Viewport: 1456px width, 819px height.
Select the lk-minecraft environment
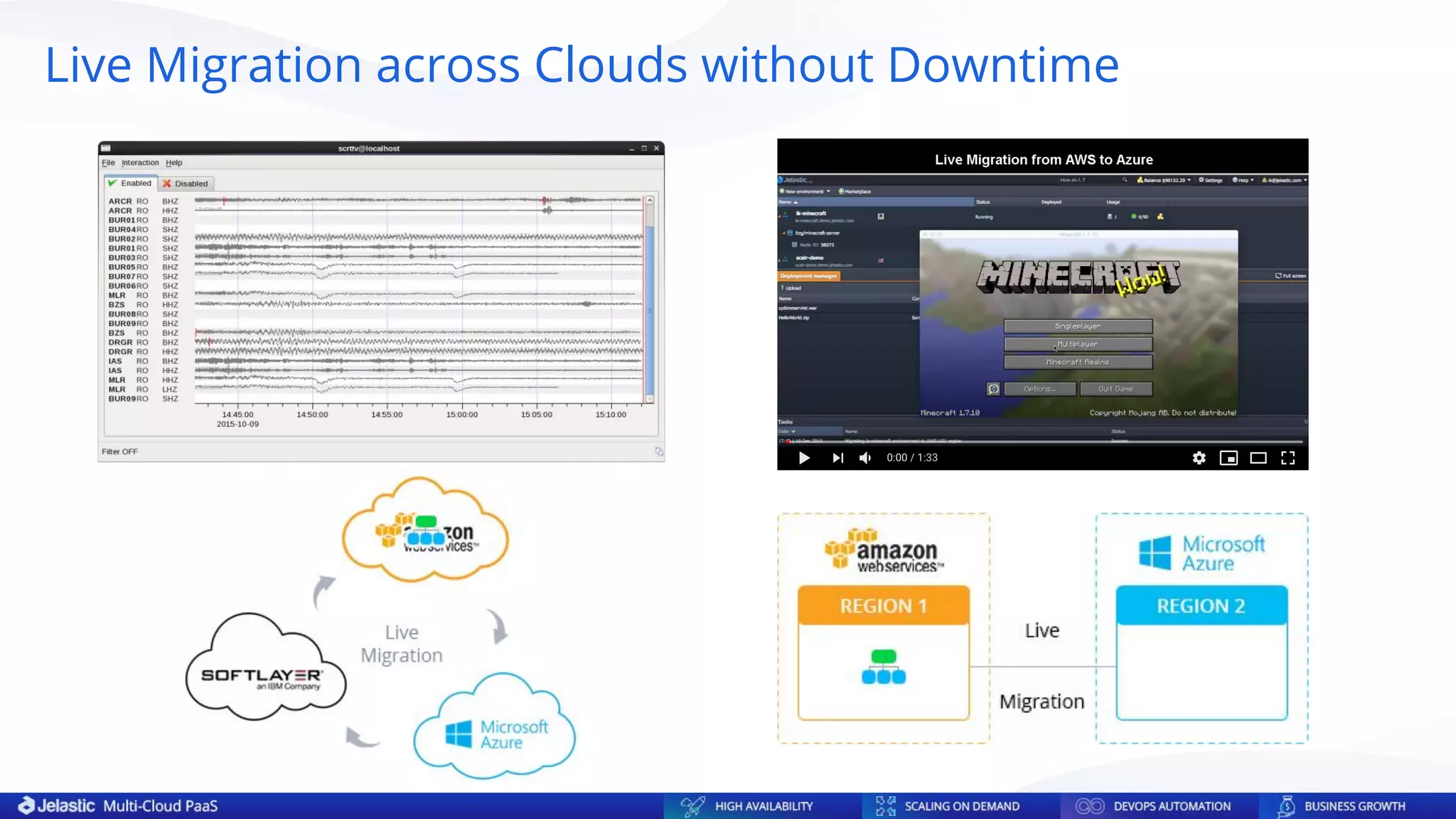coord(811,213)
